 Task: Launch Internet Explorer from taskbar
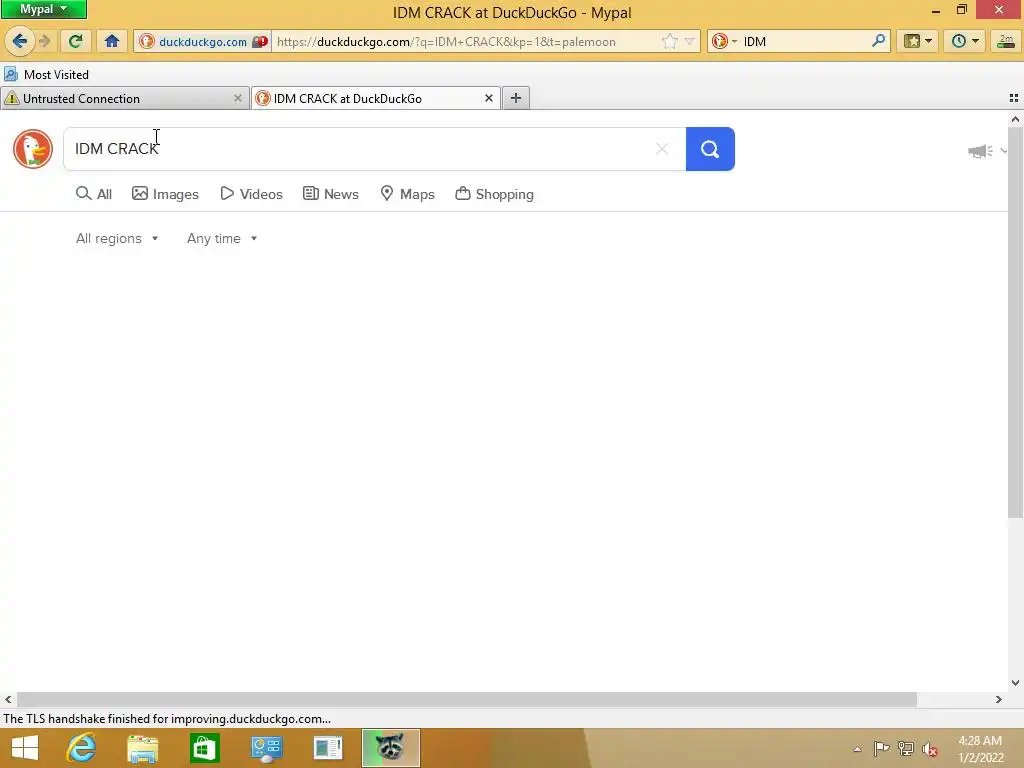(x=81, y=748)
